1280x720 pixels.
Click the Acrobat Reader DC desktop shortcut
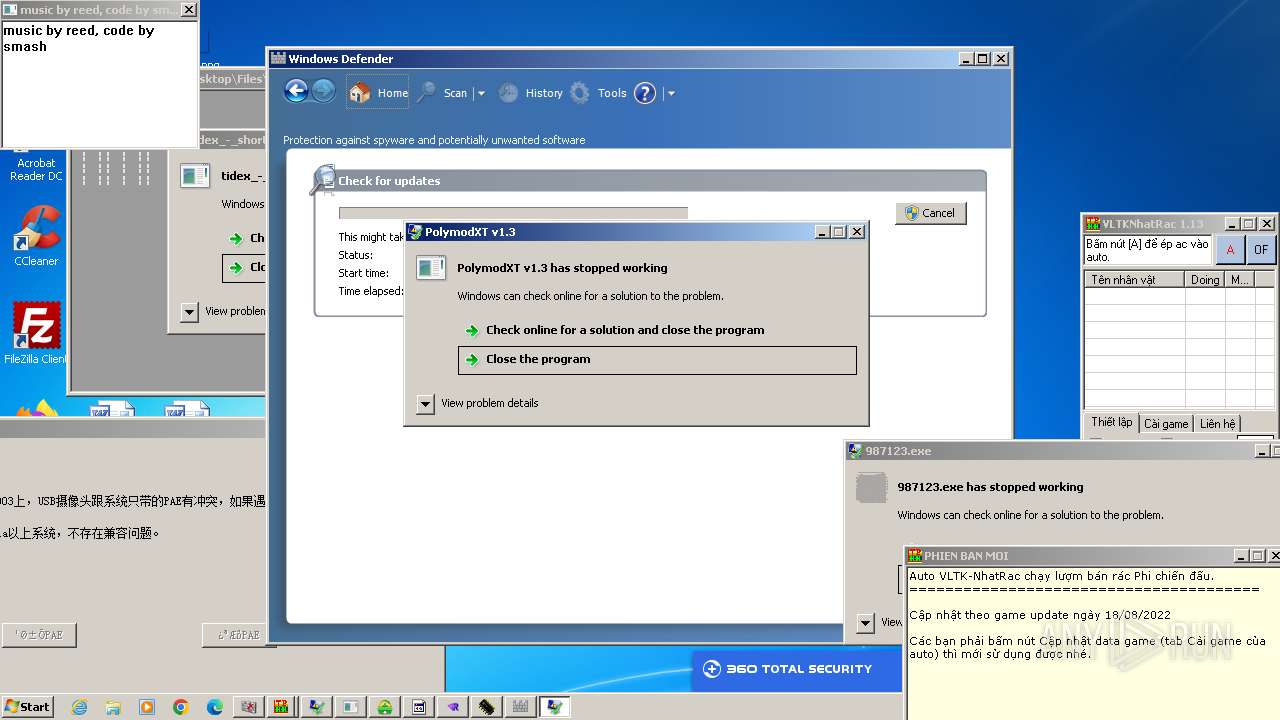36,169
